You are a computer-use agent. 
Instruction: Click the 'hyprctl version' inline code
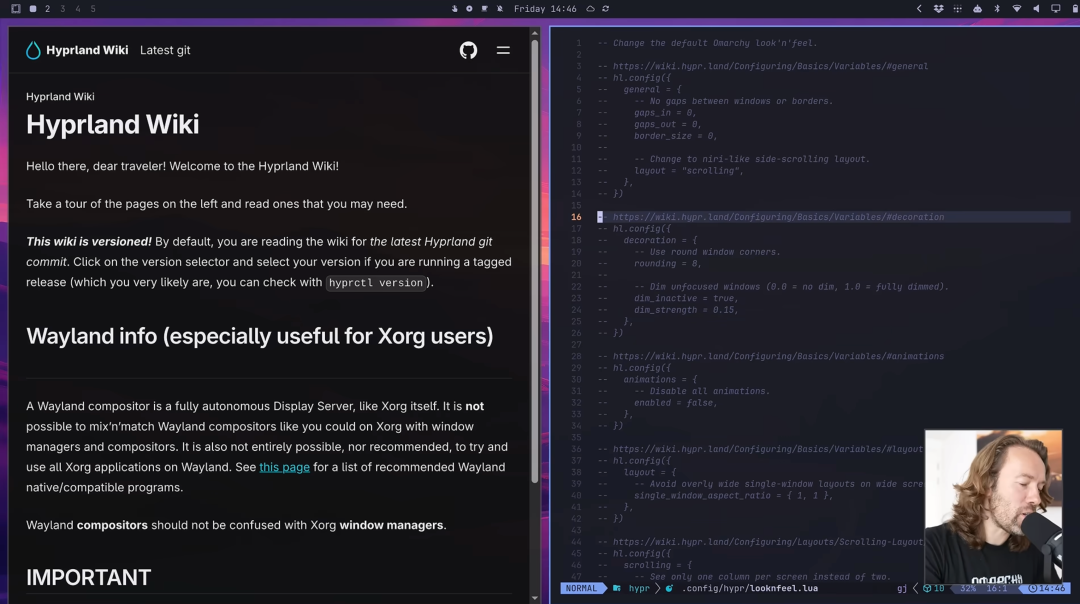tap(376, 282)
